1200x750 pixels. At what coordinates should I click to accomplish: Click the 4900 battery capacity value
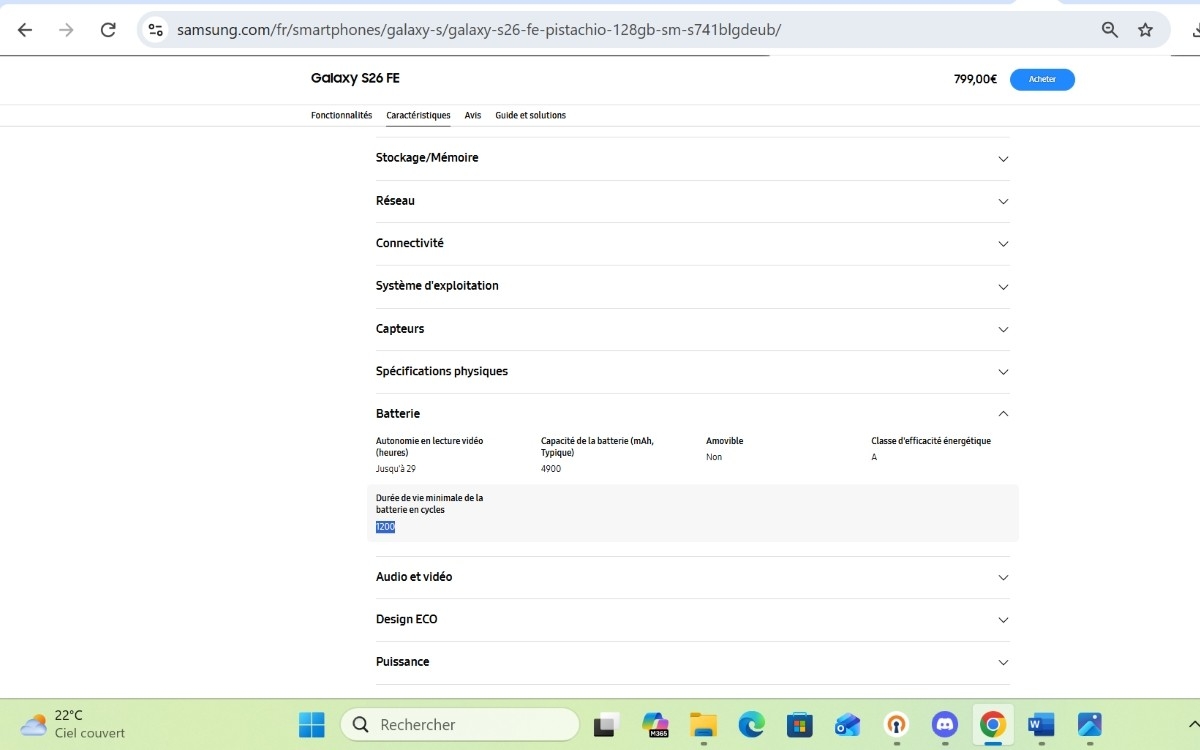(551, 468)
